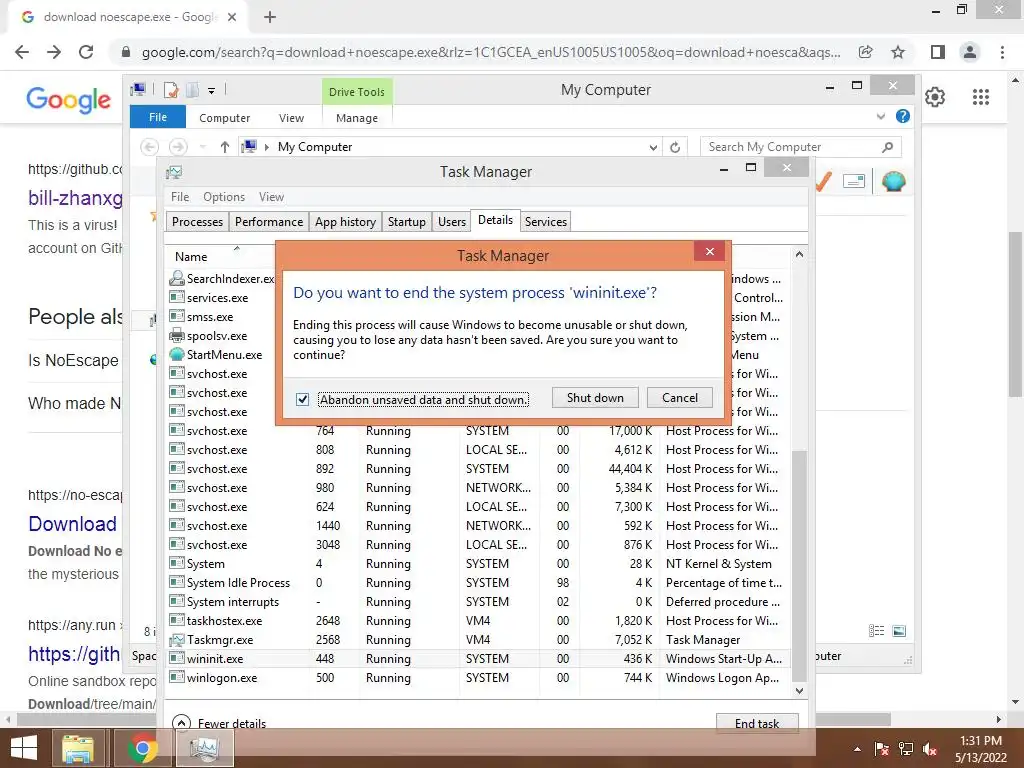Click End task in Task Manager
The width and height of the screenshot is (1024, 768).
pos(757,723)
